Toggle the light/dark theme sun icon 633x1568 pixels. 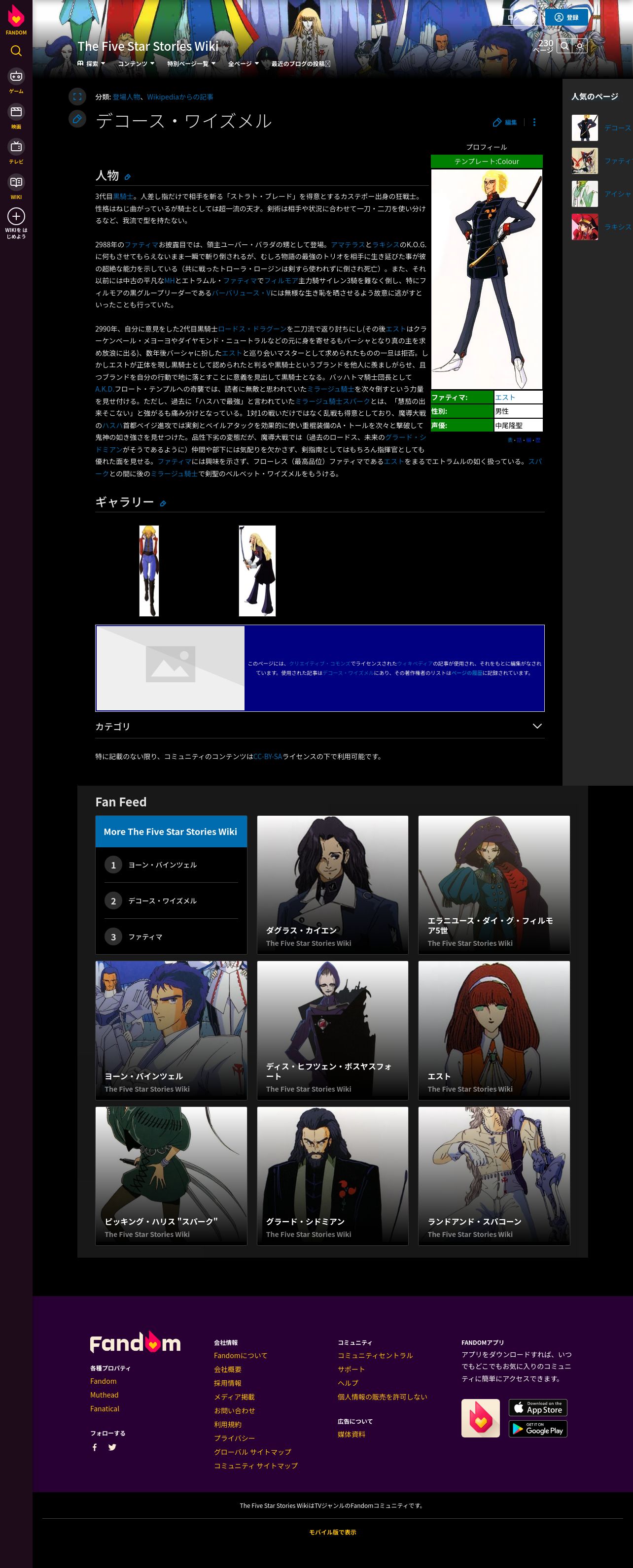point(579,46)
